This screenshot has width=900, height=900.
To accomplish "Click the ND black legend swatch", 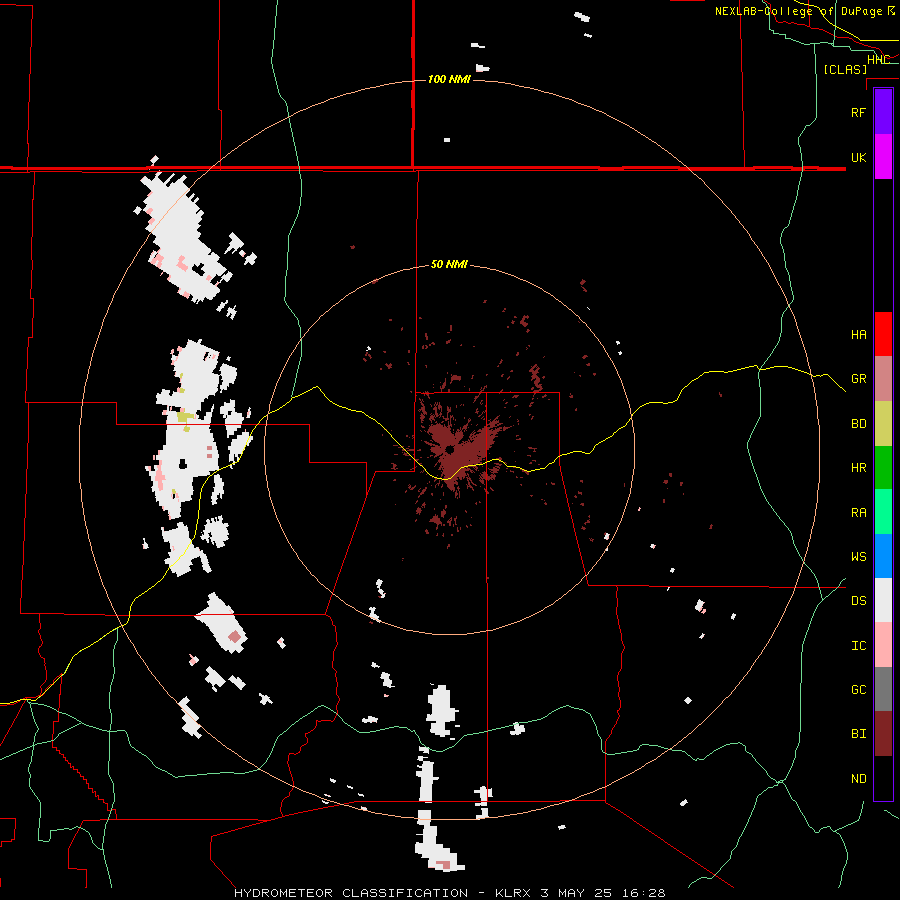I will [x=883, y=778].
